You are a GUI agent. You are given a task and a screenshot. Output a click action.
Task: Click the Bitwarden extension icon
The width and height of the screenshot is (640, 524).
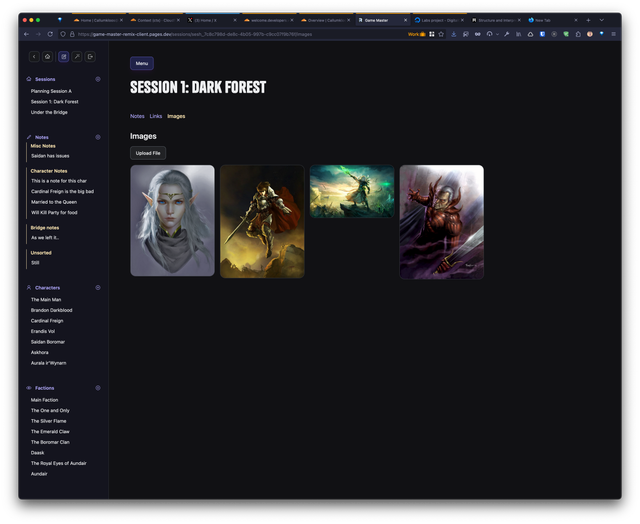[x=542, y=34]
